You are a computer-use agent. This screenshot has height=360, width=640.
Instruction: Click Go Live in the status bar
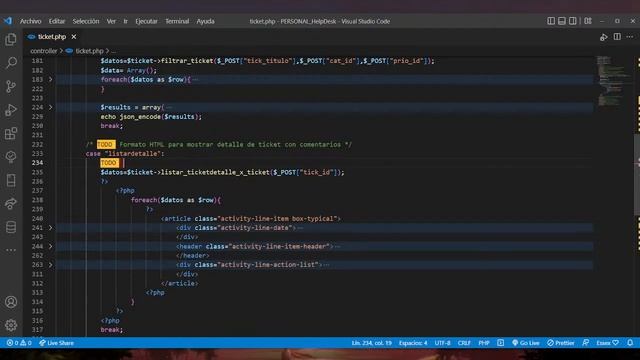[526, 343]
